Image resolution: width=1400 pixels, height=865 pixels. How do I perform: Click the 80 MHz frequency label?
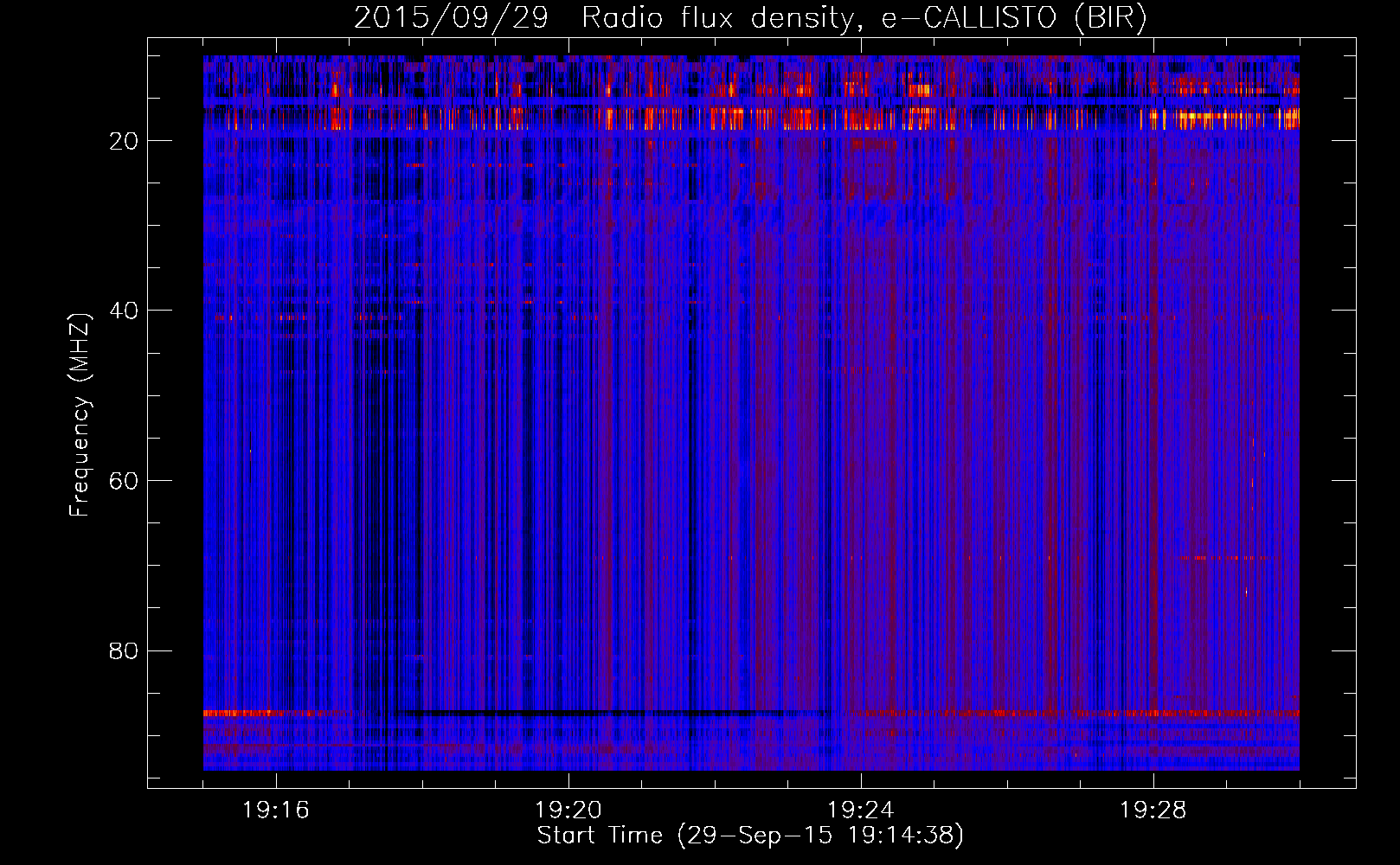tap(124, 650)
